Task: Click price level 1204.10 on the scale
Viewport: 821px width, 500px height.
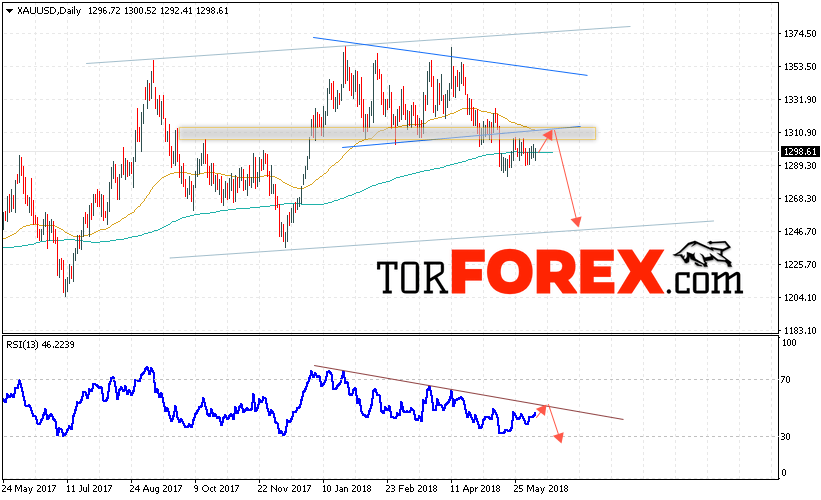Action: click(x=800, y=297)
